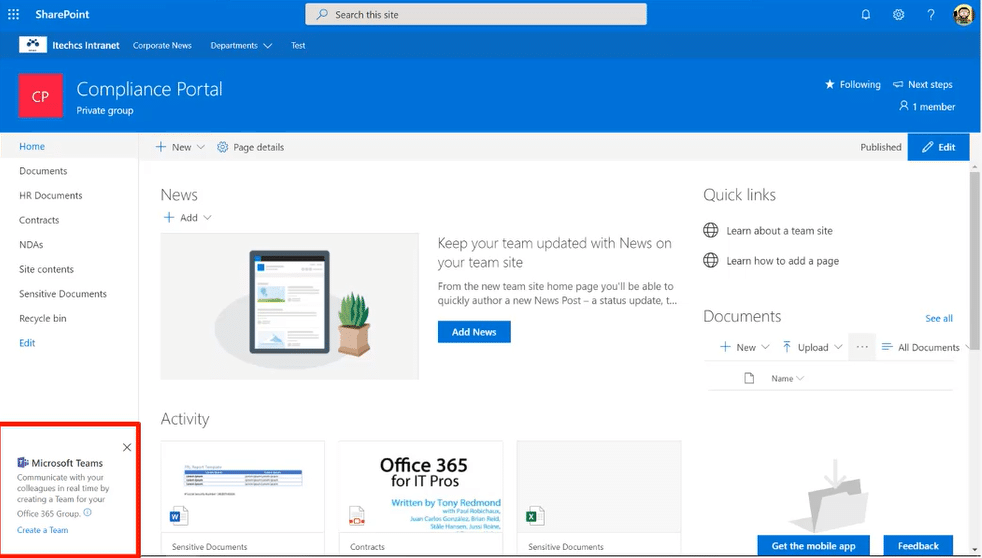The image size is (982, 558).
Task: Click the SharePoint title text
Action: click(62, 14)
